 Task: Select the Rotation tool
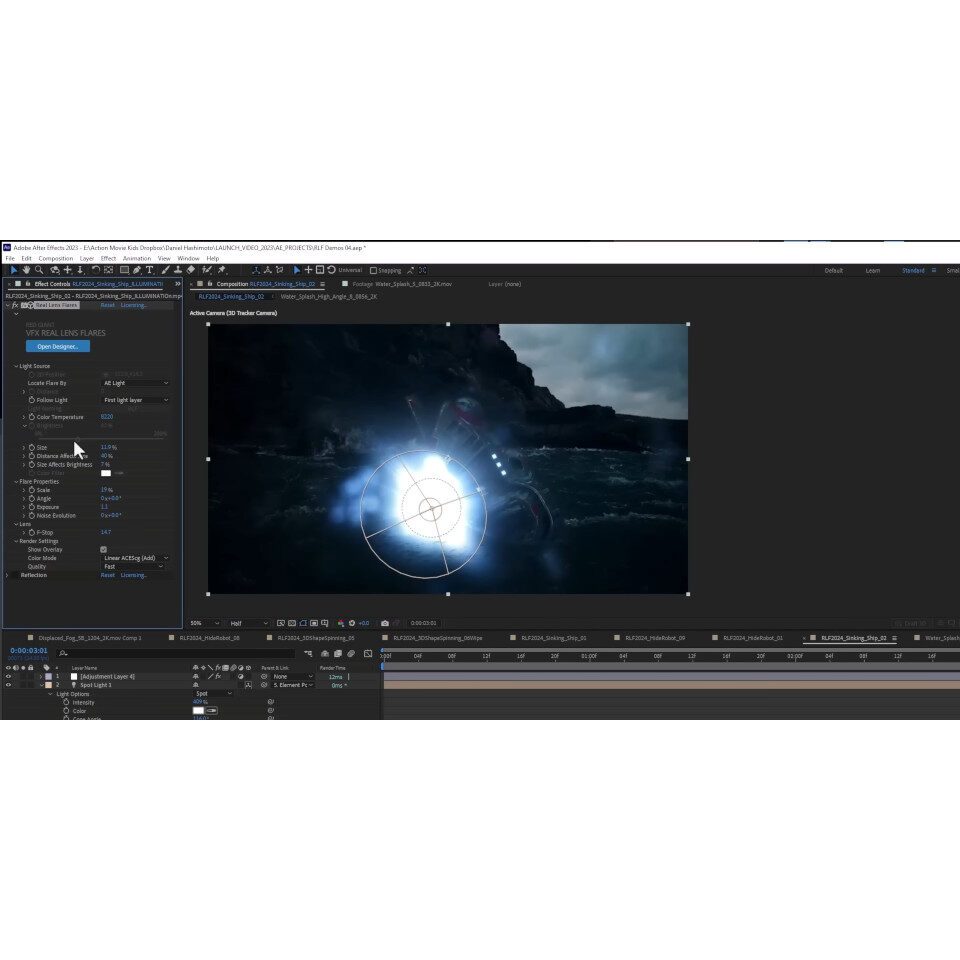[x=95, y=270]
